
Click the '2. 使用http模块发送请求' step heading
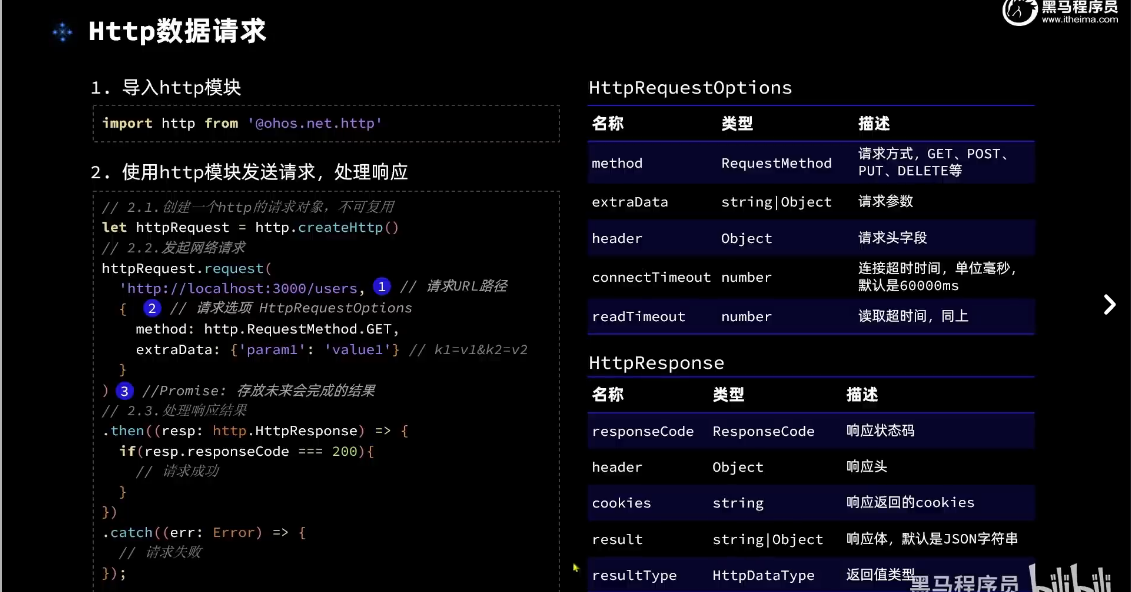(x=249, y=172)
